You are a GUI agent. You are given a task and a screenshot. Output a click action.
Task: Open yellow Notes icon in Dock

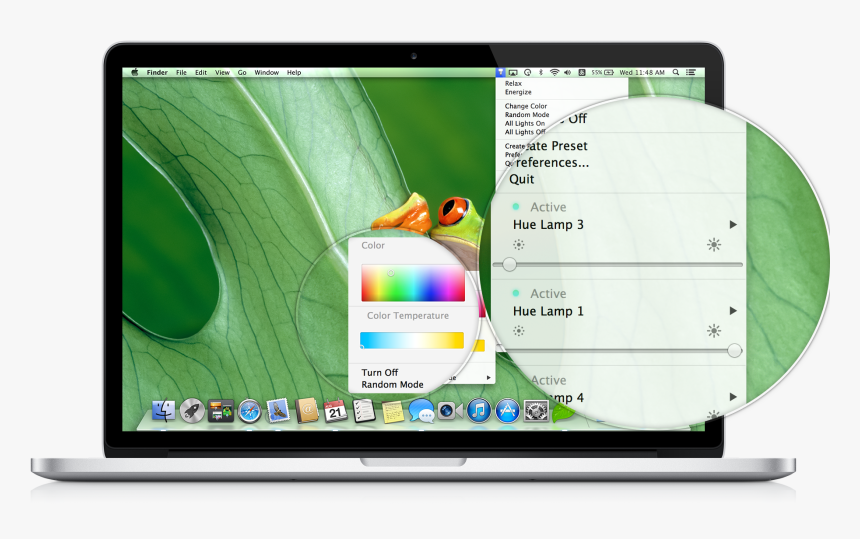(393, 411)
